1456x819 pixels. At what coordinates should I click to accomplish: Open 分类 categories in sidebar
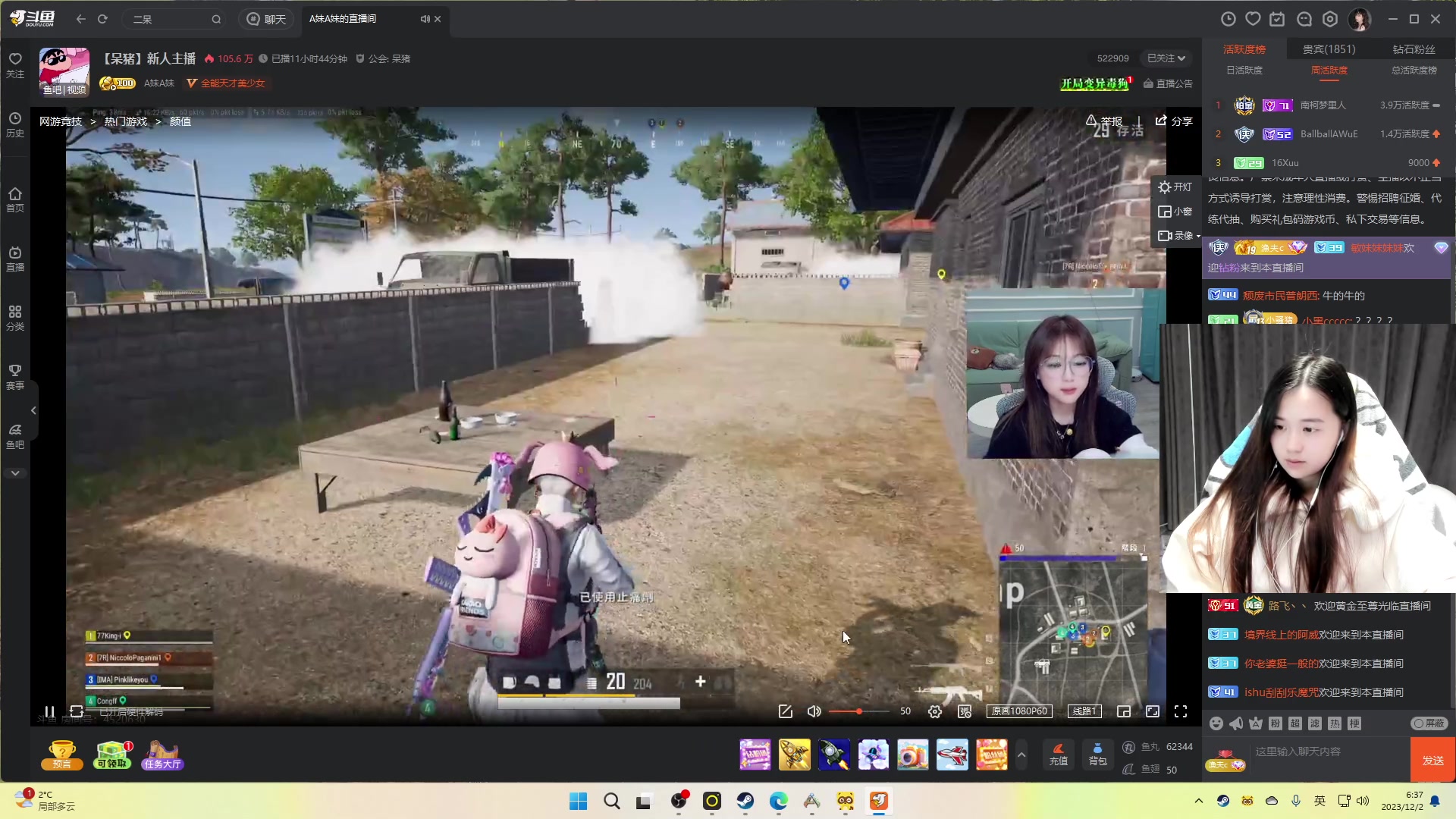pyautogui.click(x=15, y=318)
